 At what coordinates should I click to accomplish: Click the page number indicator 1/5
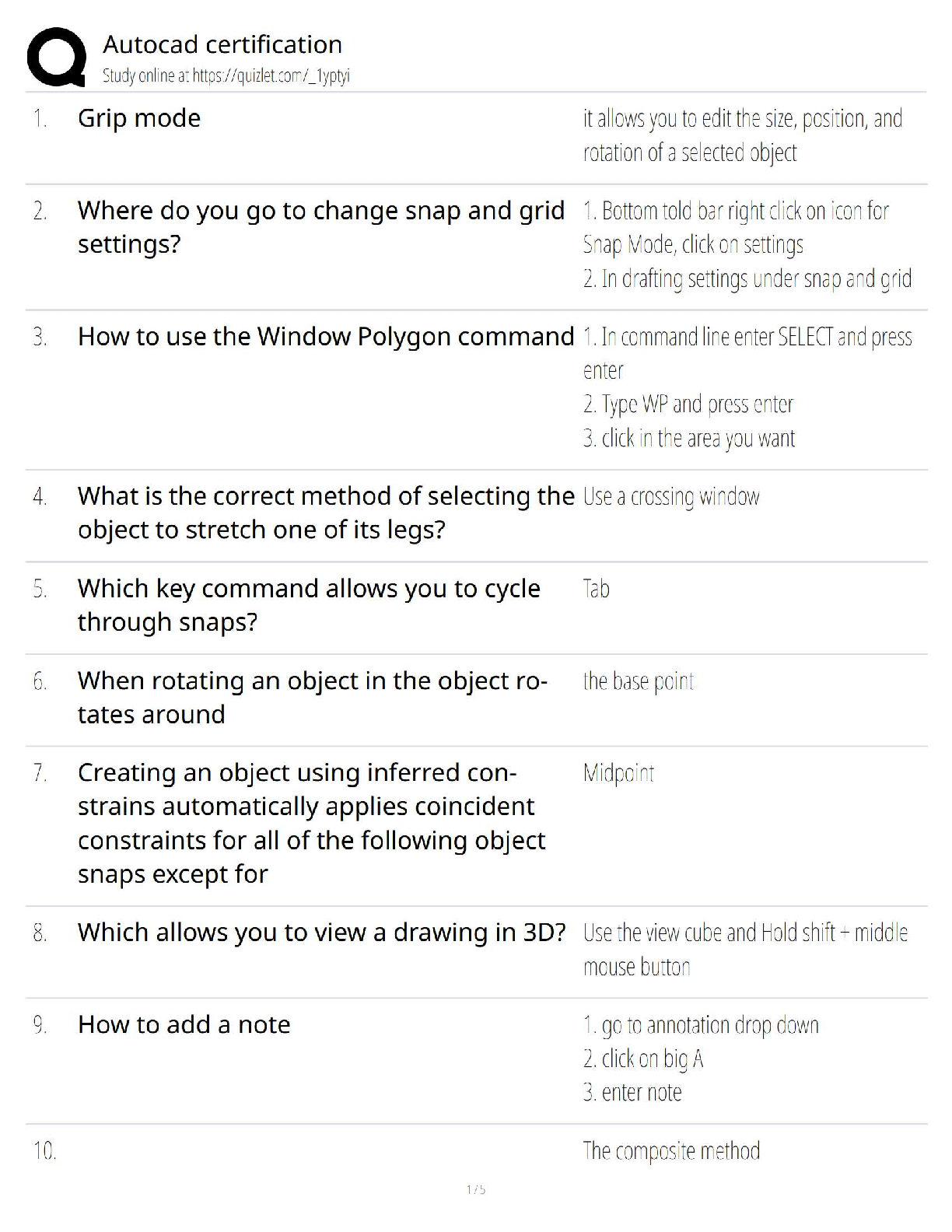476,1189
